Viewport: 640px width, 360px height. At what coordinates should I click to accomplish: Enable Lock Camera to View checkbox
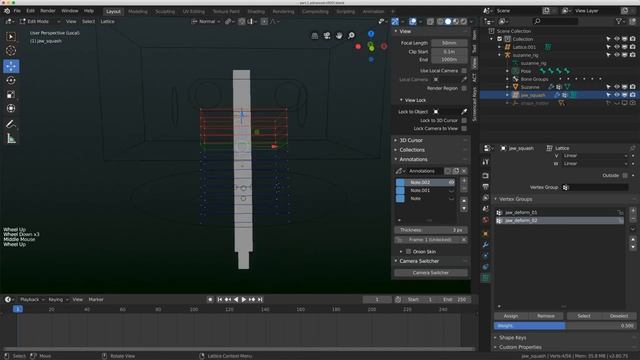[464, 129]
